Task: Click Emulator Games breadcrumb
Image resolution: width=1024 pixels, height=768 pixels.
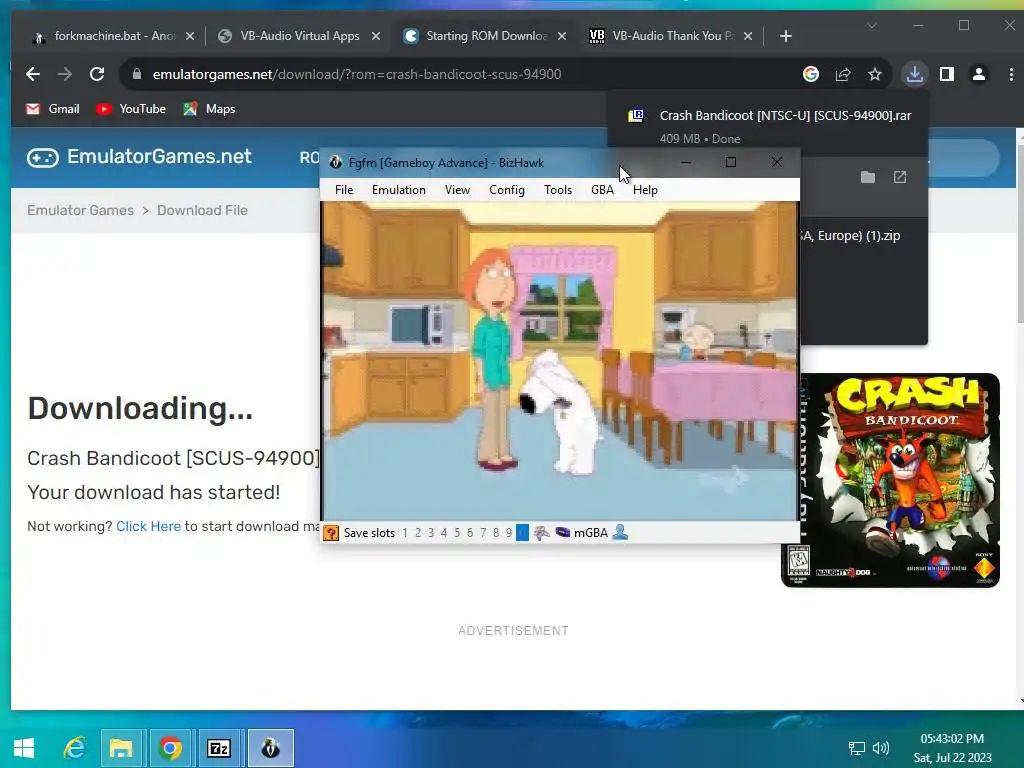Action: click(x=80, y=210)
